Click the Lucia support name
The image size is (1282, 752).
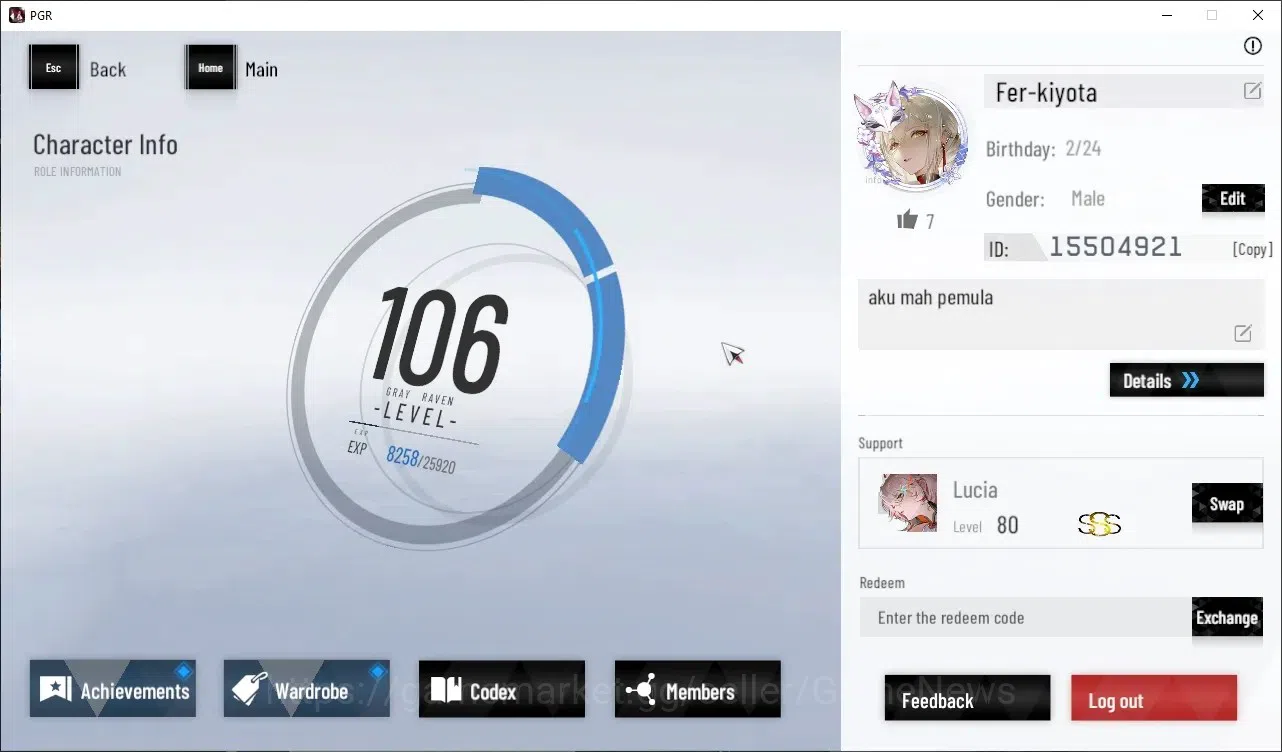pos(975,490)
